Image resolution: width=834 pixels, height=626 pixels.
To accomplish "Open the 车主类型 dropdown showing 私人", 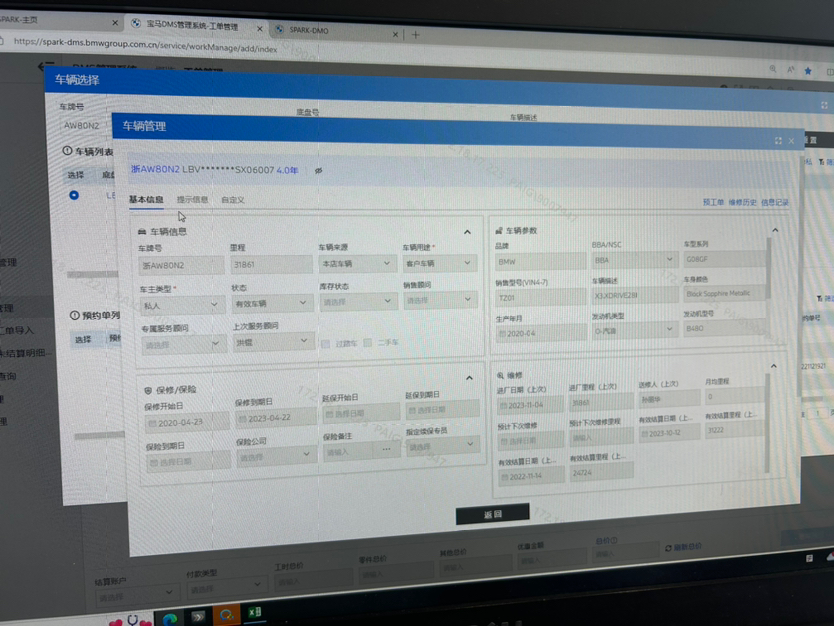I will click(181, 305).
